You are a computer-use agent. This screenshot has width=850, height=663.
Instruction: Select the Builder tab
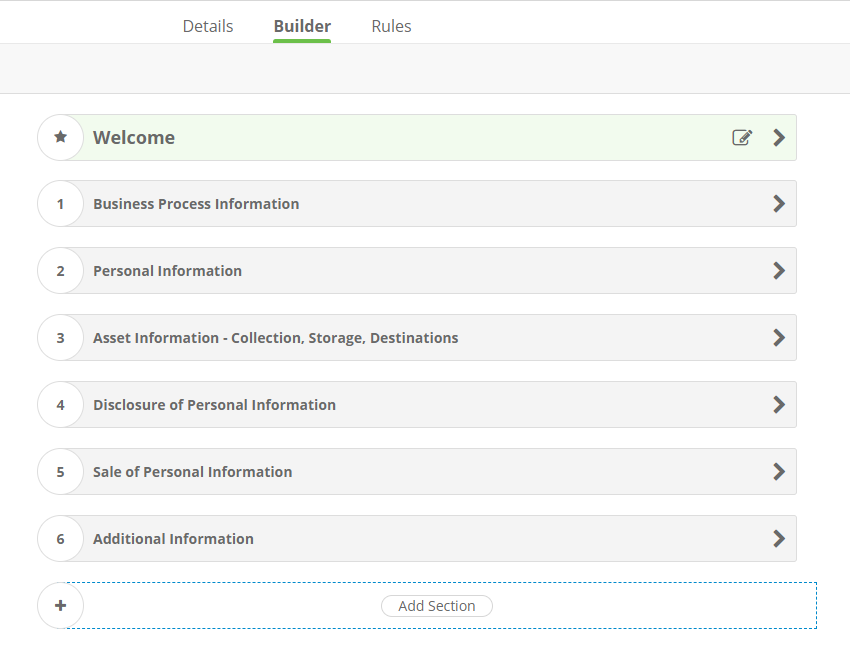pos(302,26)
